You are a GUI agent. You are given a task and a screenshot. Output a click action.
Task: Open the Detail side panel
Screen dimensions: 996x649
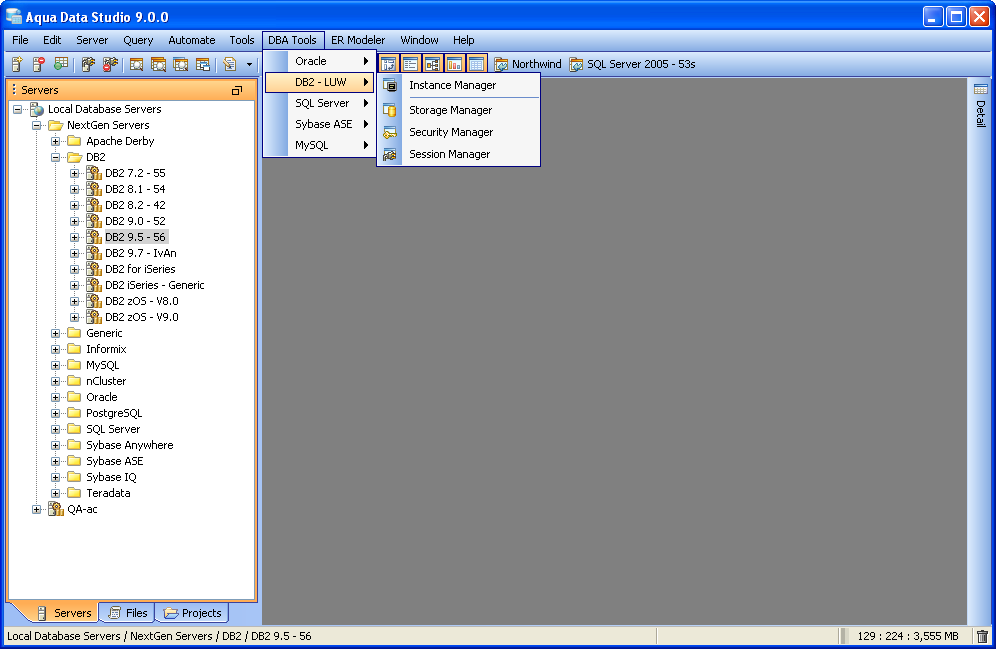pos(981,105)
